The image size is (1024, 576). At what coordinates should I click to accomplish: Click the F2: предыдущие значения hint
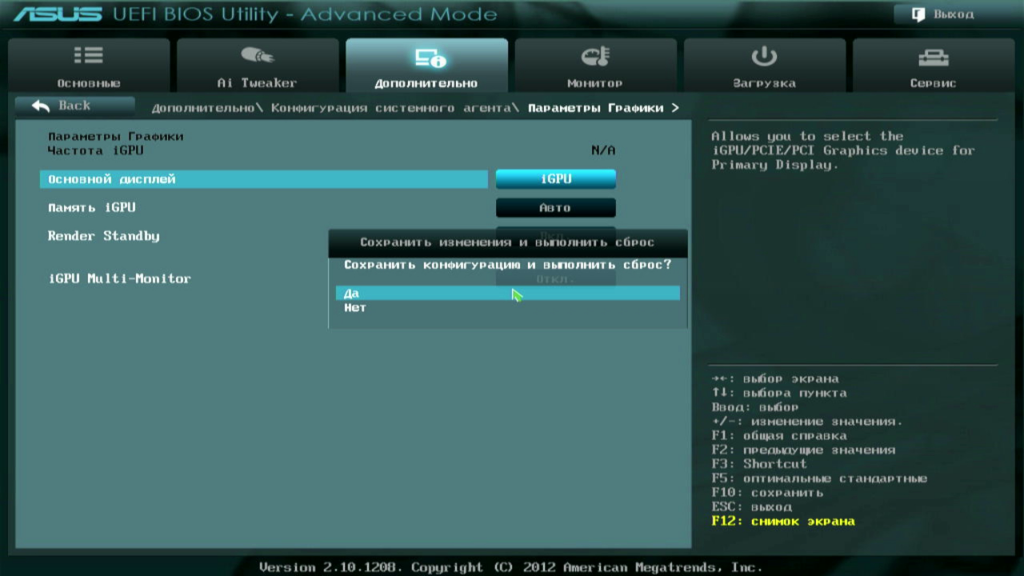click(x=803, y=450)
